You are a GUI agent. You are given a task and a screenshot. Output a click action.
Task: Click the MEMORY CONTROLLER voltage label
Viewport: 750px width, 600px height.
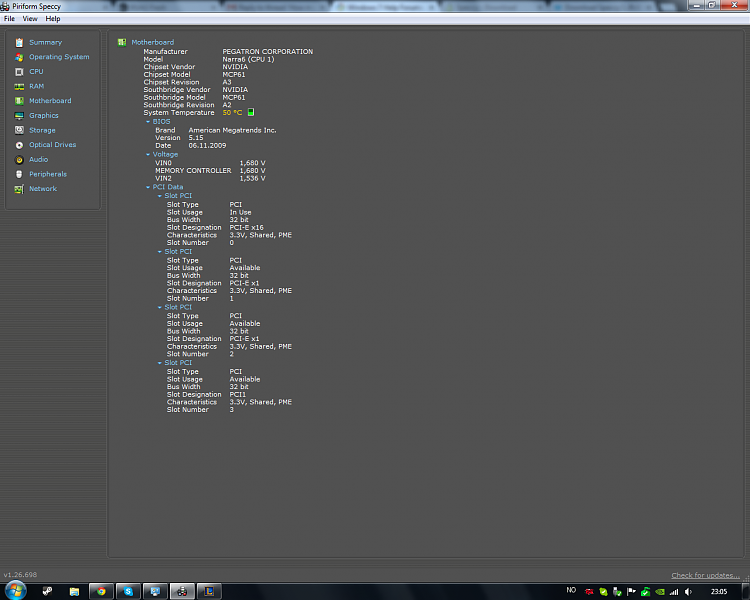pyautogui.click(x=193, y=171)
